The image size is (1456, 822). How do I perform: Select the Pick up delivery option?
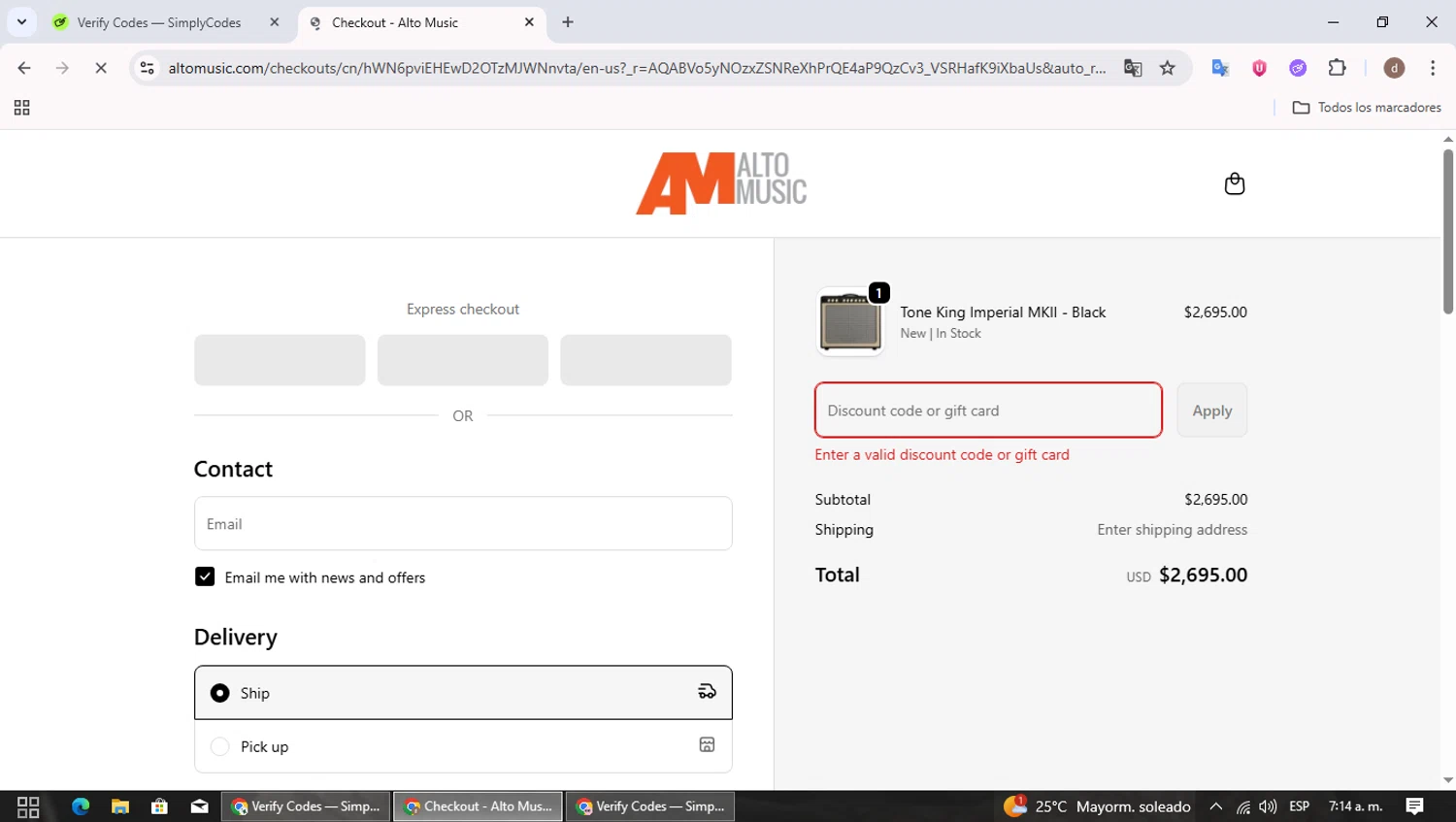463,745
